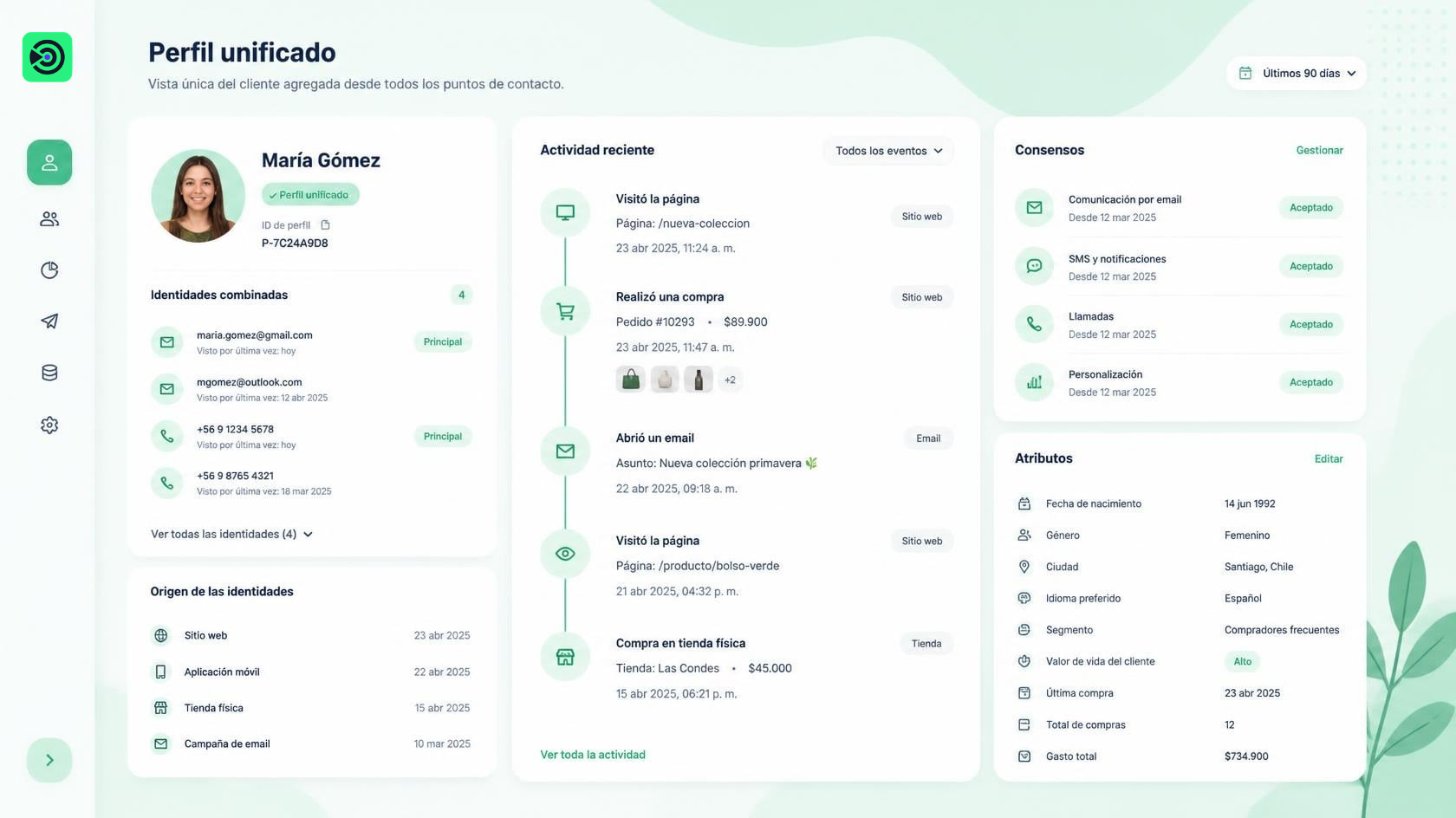This screenshot has height=818, width=1456.
Task: Open the campaigns paper plane sidebar icon
Action: 49,321
